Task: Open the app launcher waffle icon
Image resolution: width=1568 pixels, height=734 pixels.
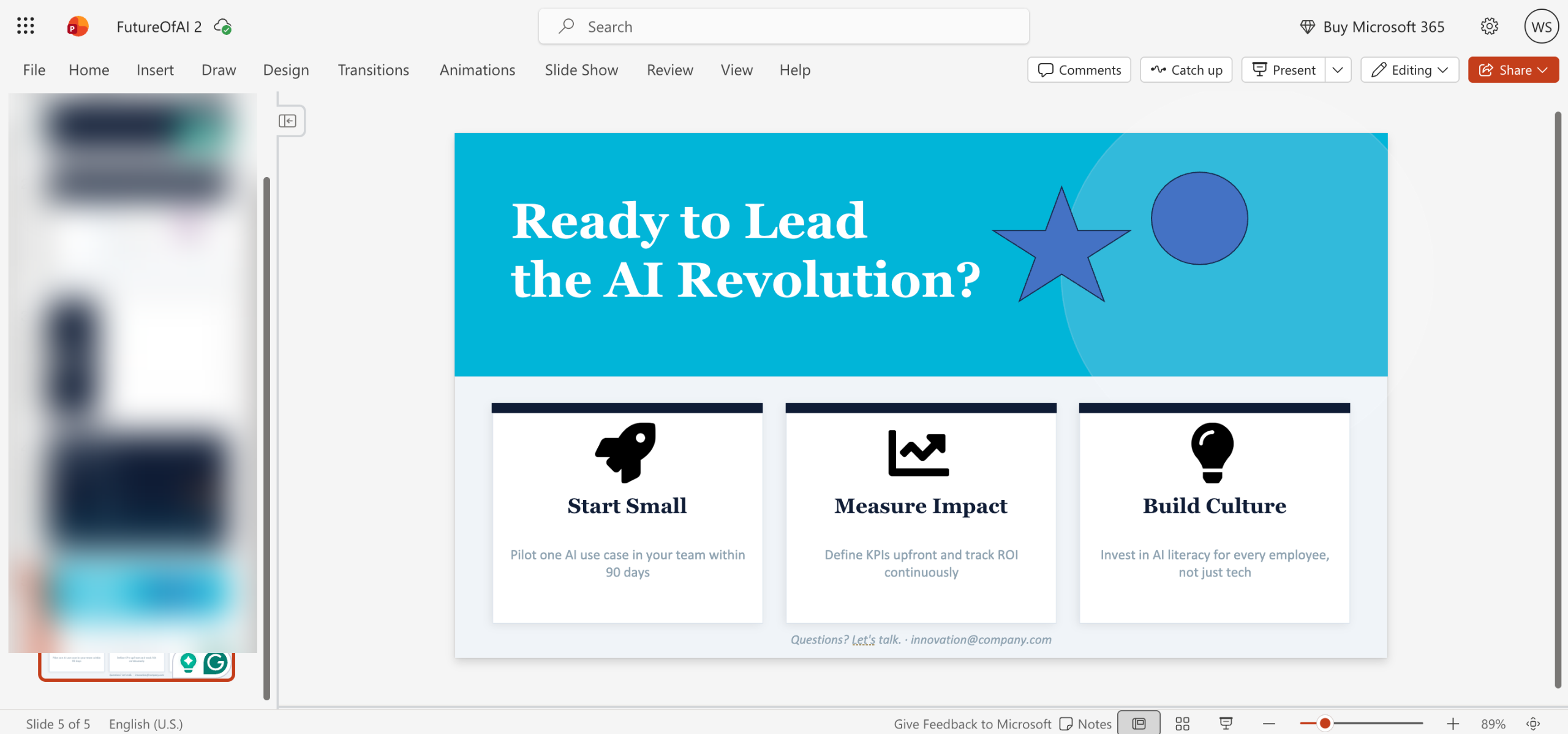Action: tap(25, 26)
